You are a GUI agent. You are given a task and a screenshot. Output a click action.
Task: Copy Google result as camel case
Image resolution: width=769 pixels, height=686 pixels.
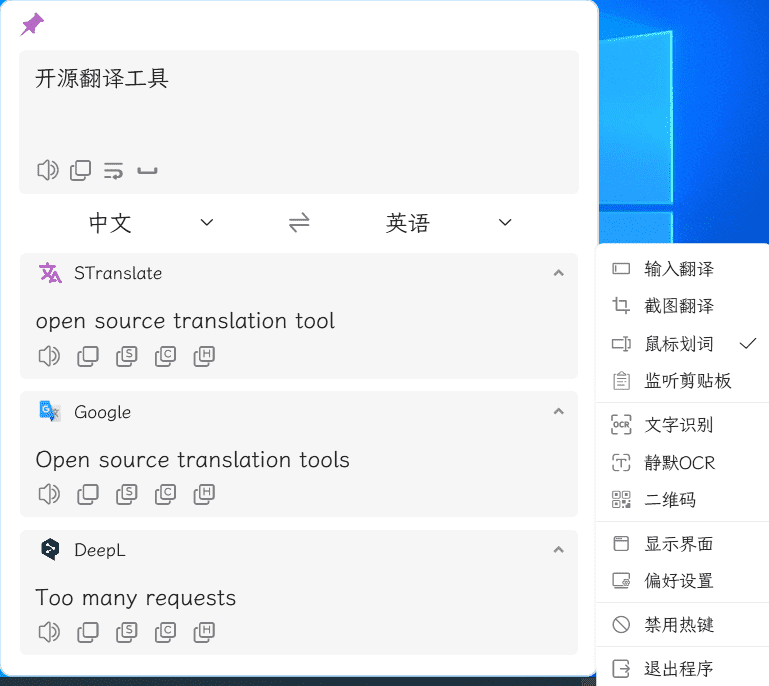165,494
